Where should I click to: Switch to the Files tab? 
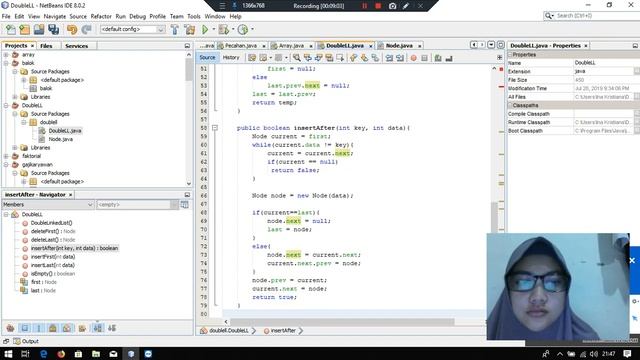(46, 46)
